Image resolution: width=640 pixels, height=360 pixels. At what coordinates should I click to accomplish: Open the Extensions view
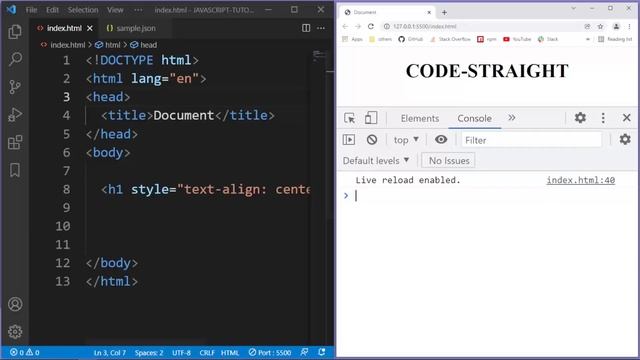(15, 142)
